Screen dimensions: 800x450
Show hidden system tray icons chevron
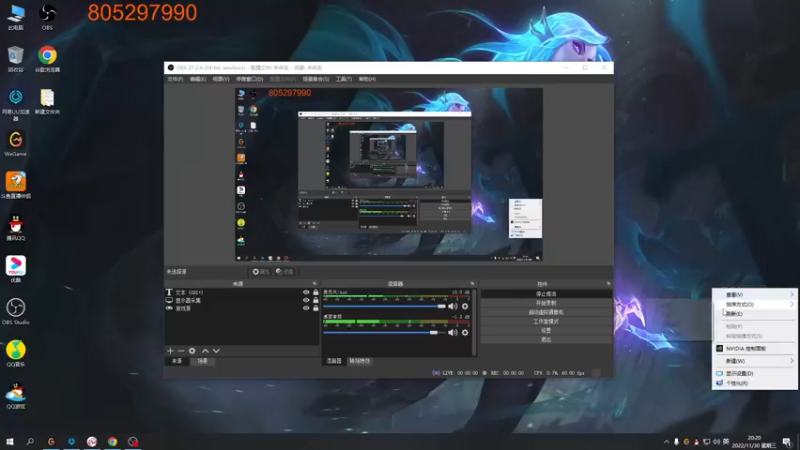(666, 442)
